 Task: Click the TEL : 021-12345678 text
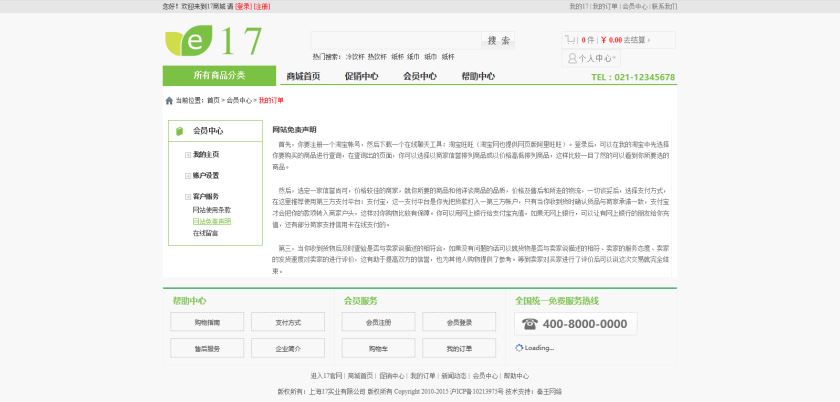point(633,77)
